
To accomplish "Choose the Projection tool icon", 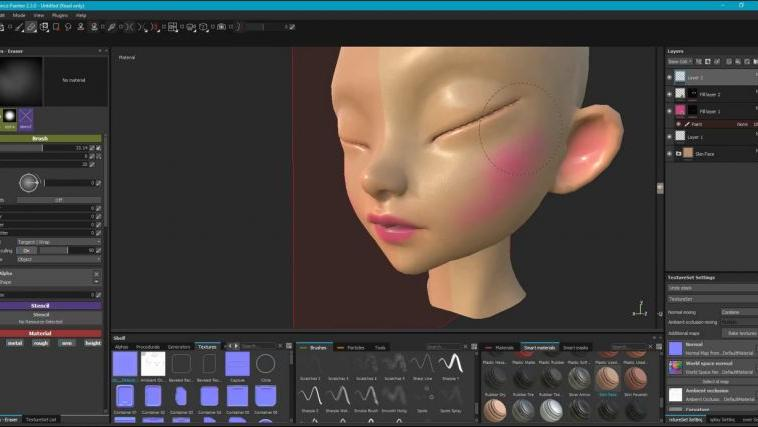I will click(44, 27).
